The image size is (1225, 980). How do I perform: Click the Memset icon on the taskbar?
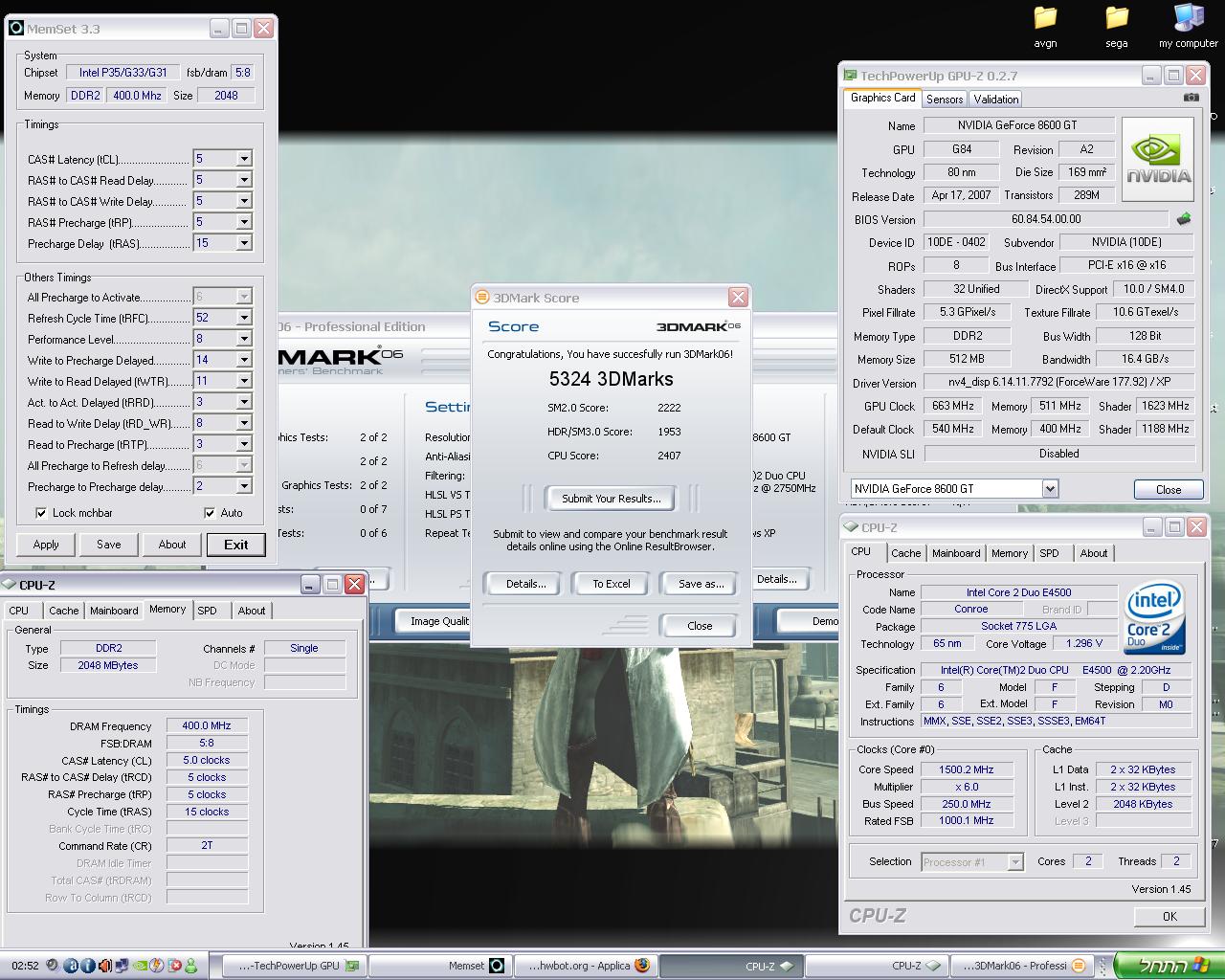coord(497,966)
